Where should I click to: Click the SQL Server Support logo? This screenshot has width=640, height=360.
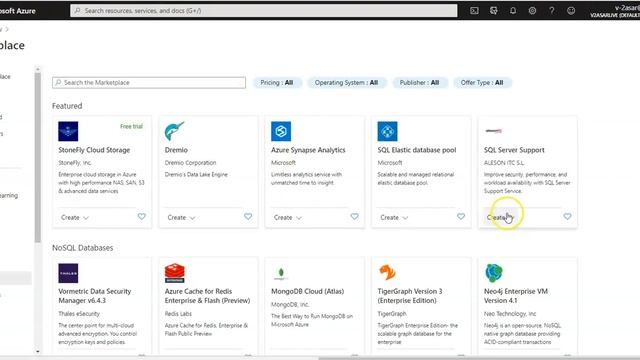(493, 131)
